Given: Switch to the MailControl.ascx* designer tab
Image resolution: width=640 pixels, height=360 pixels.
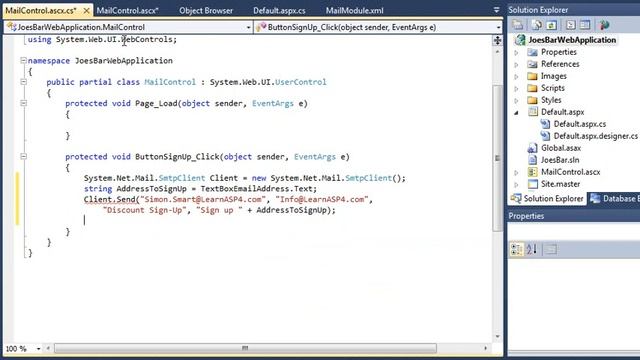Looking at the screenshot, I should [x=128, y=11].
